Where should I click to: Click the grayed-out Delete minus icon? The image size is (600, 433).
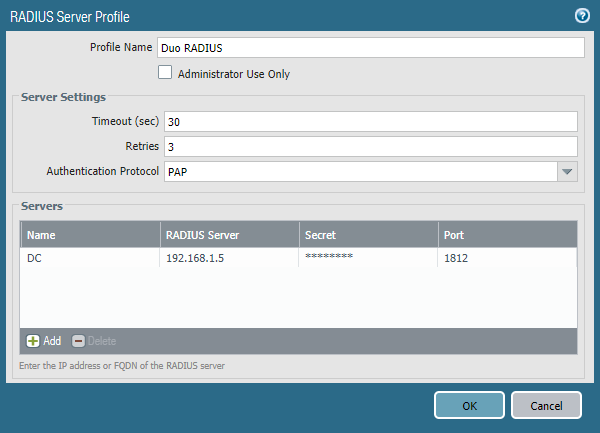[x=79, y=341]
